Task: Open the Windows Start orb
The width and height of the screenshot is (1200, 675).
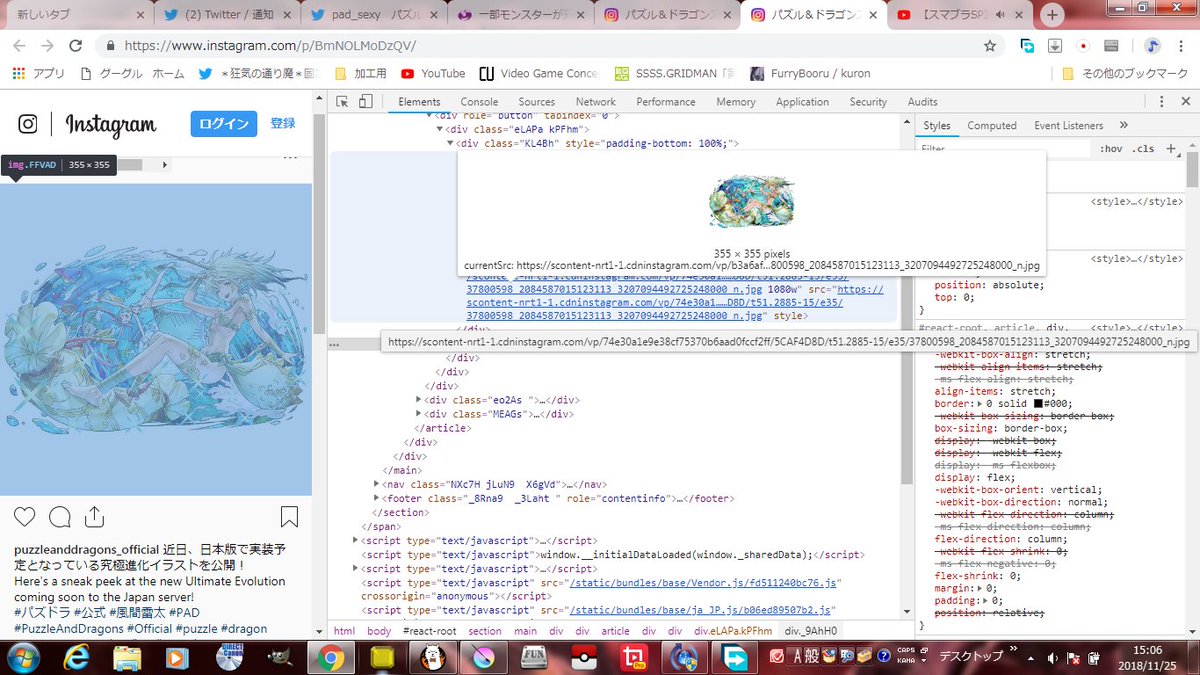Action: [x=23, y=657]
